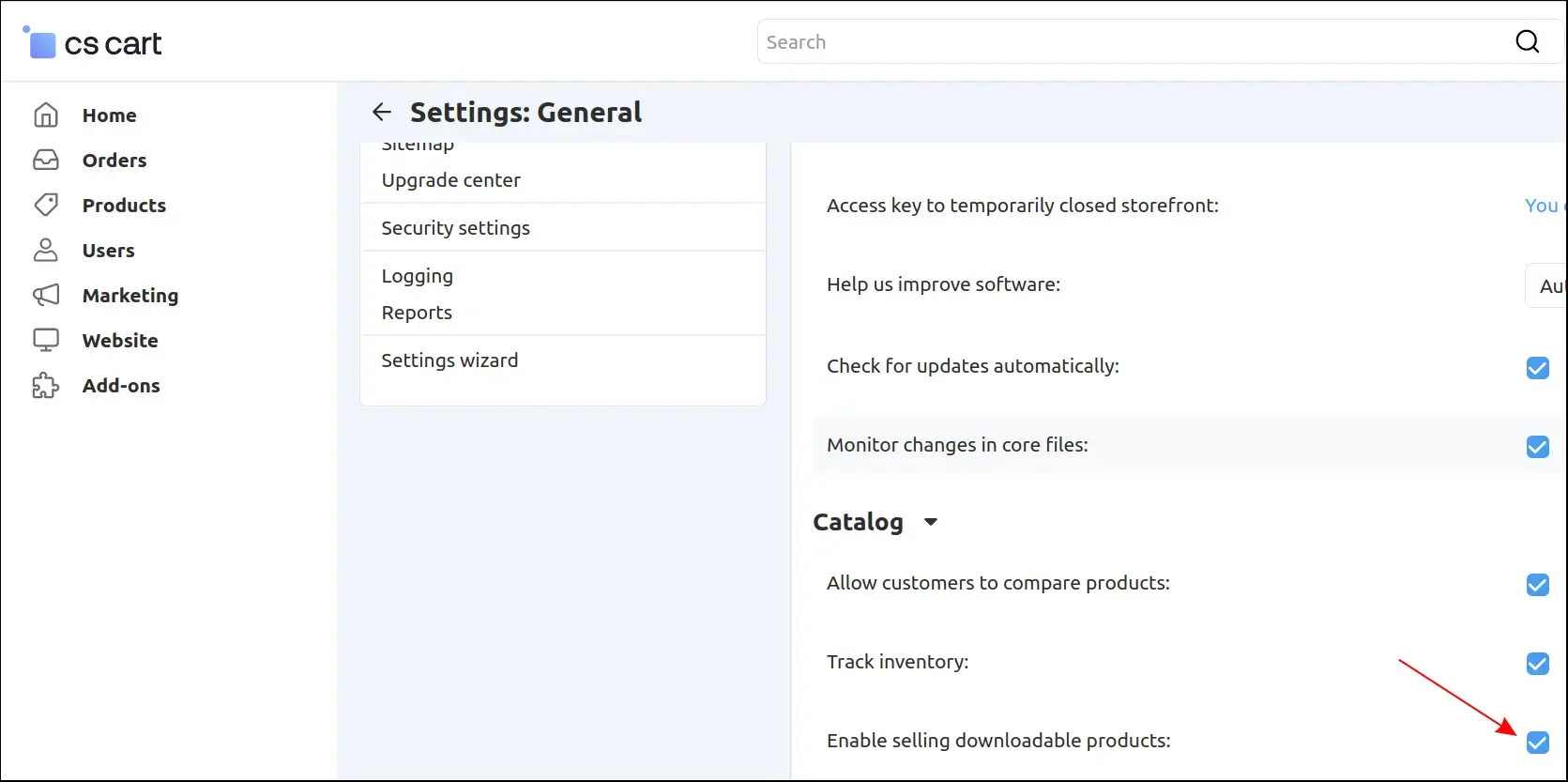The width and height of the screenshot is (1568, 782).
Task: Click the Add-ons puzzle icon
Action: 46,386
